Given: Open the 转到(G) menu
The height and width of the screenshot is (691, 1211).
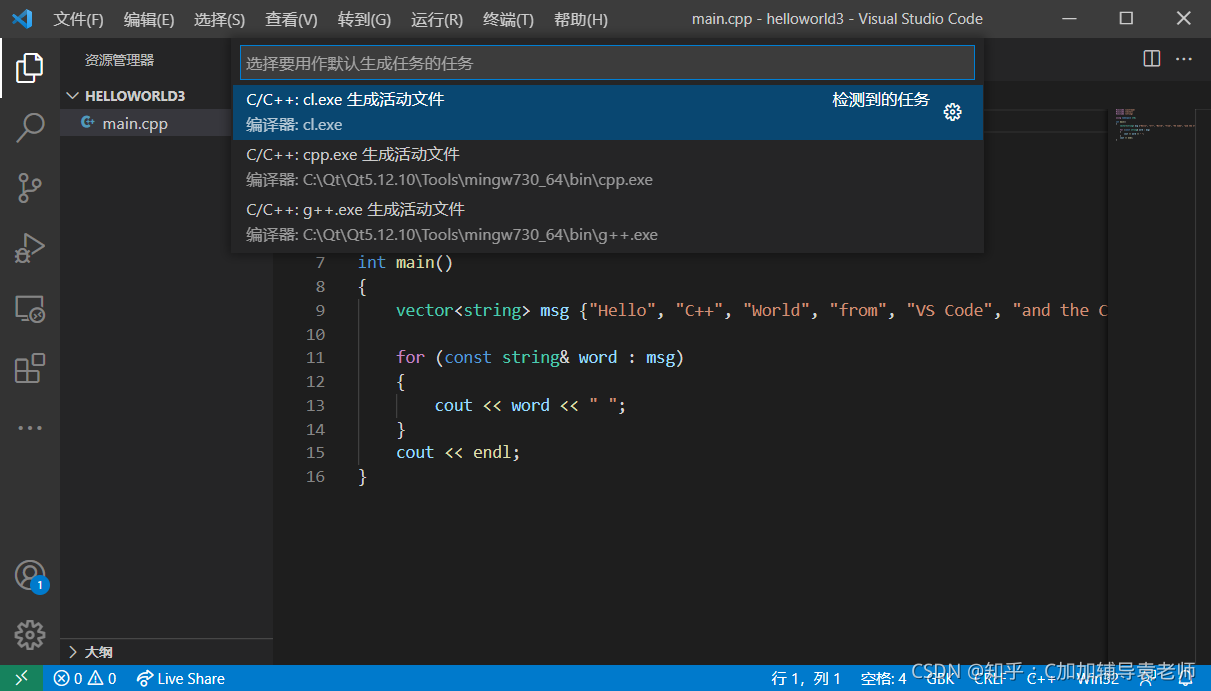Looking at the screenshot, I should pyautogui.click(x=364, y=19).
